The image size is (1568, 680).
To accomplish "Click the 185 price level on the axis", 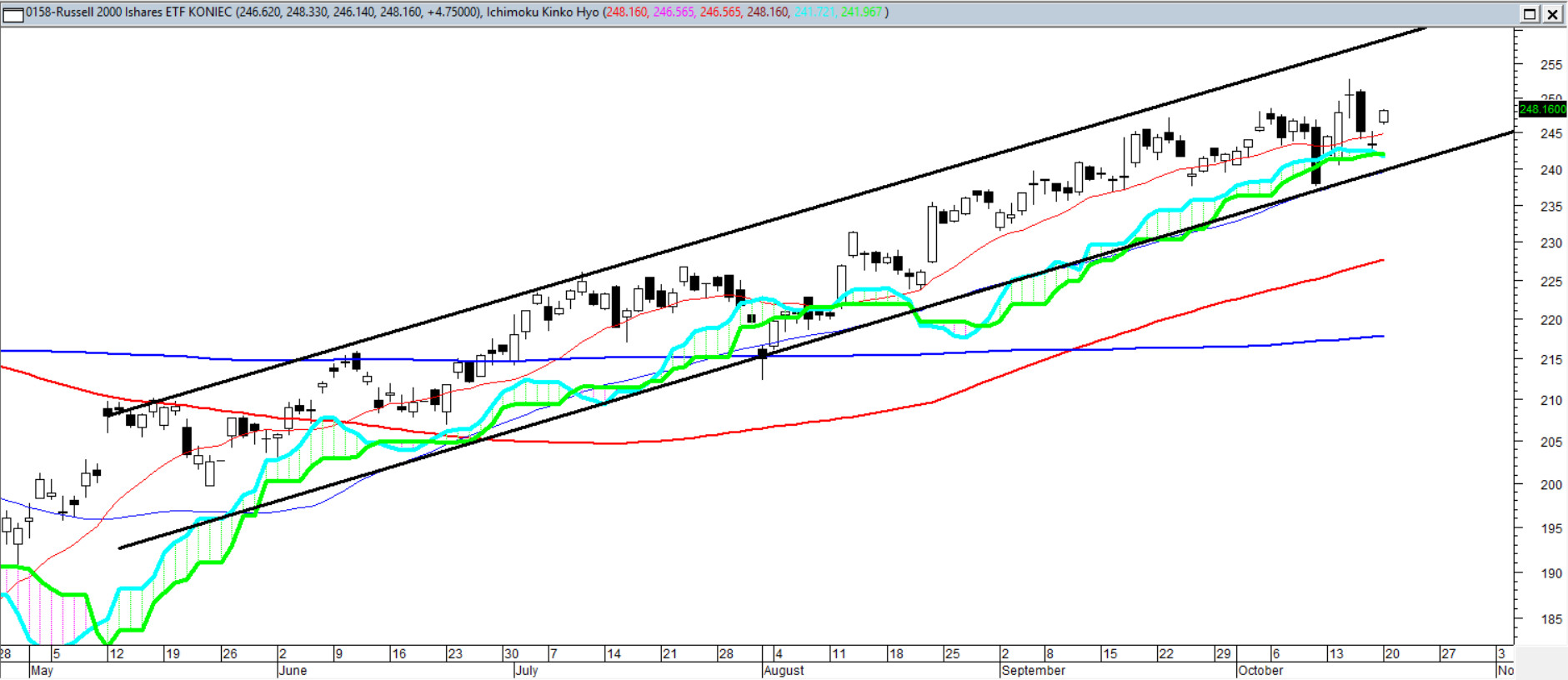I will pyautogui.click(x=1550, y=619).
